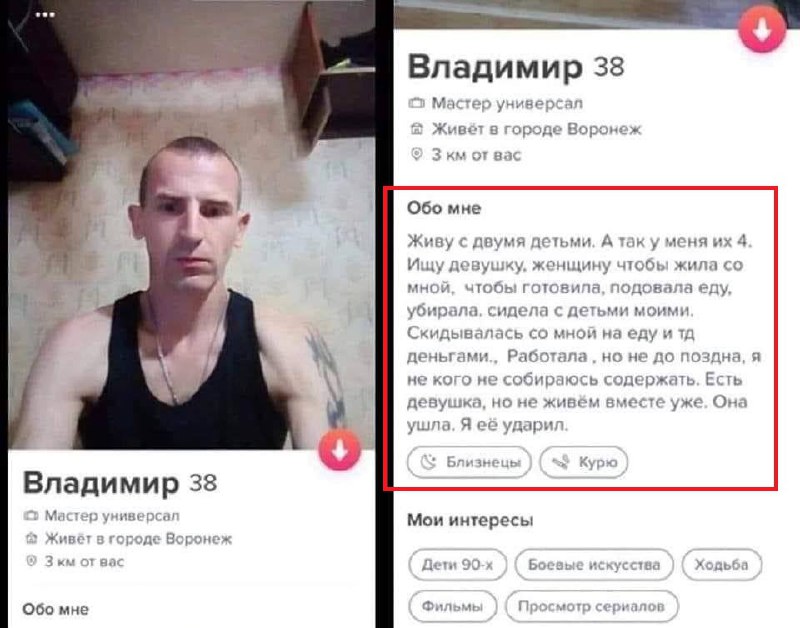This screenshot has height=628, width=800.
Task: Tap the Владимир 38 name on the left card
Action: pyautogui.click(x=120, y=483)
